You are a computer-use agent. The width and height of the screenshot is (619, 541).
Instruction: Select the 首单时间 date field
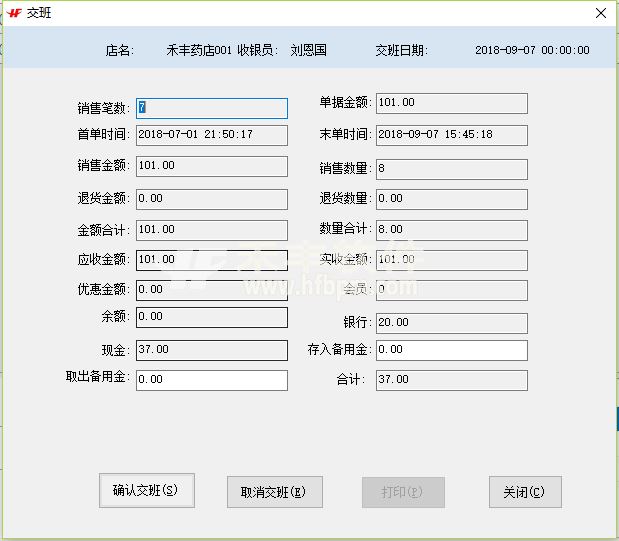(x=211, y=135)
